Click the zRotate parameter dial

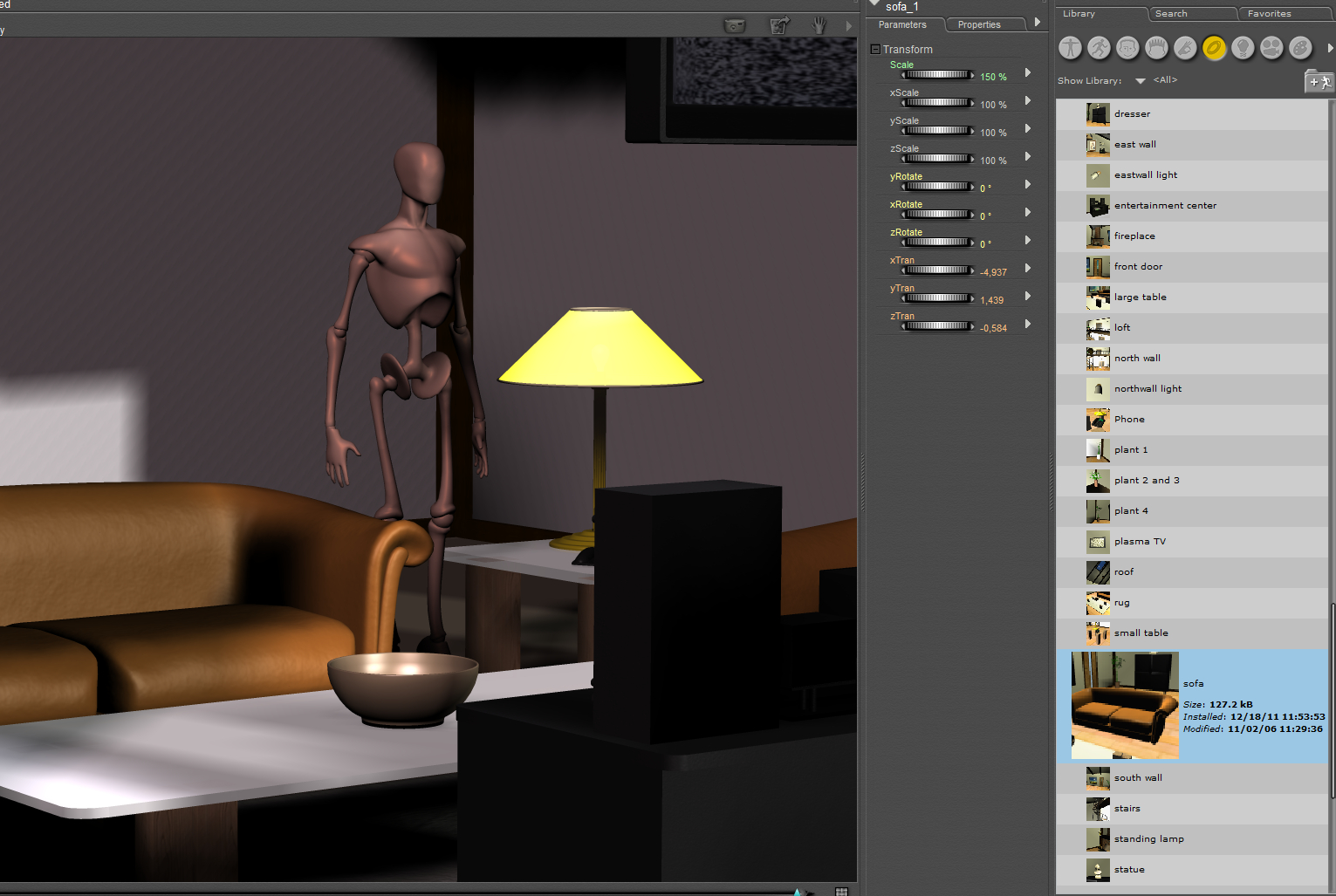tap(938, 243)
